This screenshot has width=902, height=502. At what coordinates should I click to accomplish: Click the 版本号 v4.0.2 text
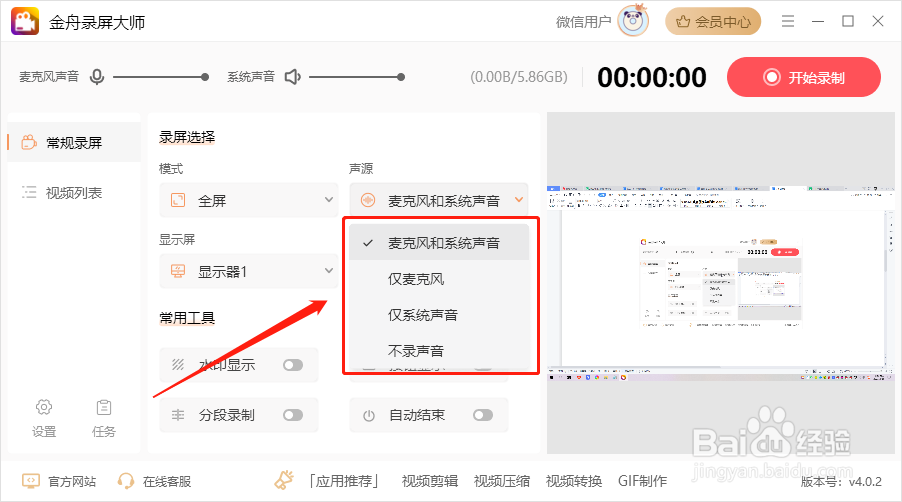(841, 482)
